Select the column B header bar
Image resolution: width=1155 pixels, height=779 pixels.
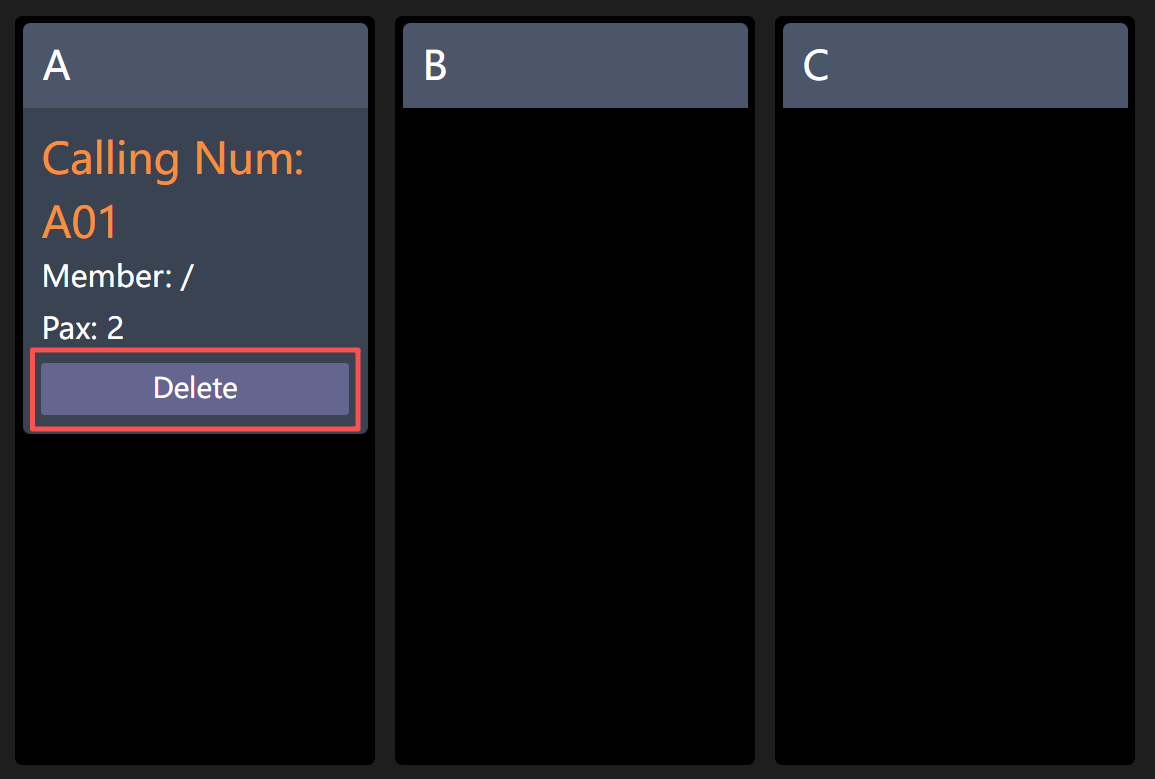pyautogui.click(x=575, y=65)
